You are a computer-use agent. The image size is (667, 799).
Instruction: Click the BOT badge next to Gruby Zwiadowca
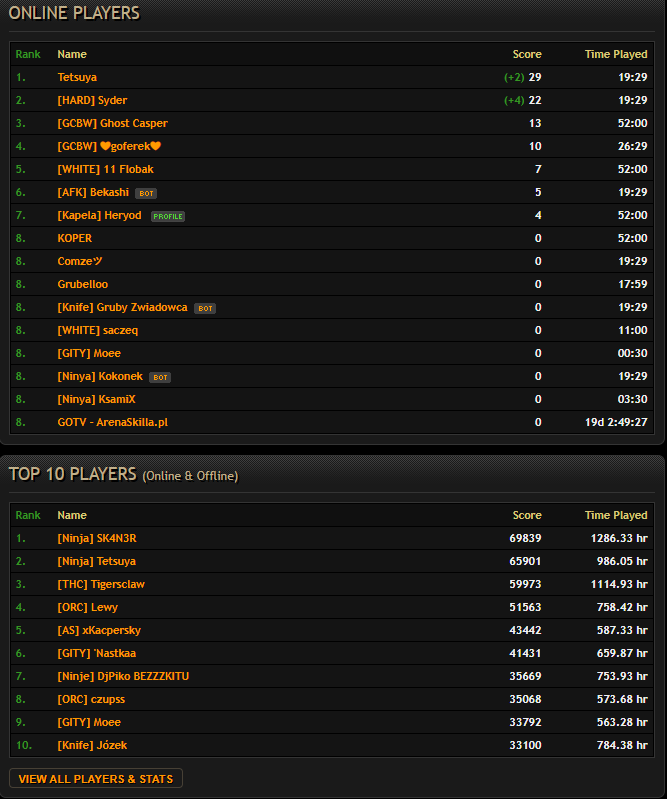click(x=205, y=308)
